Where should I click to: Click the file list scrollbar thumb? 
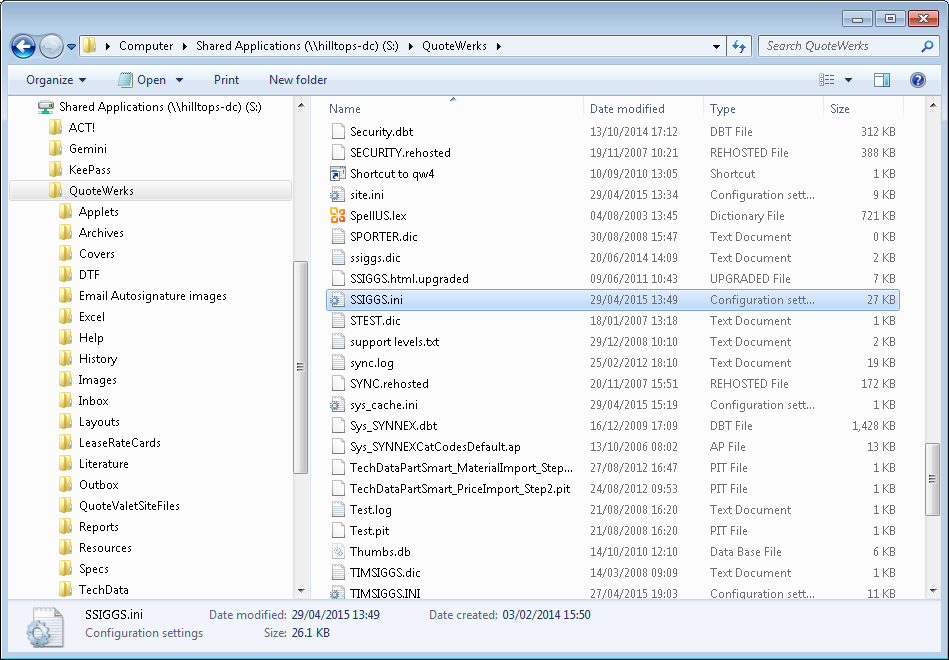click(x=932, y=480)
